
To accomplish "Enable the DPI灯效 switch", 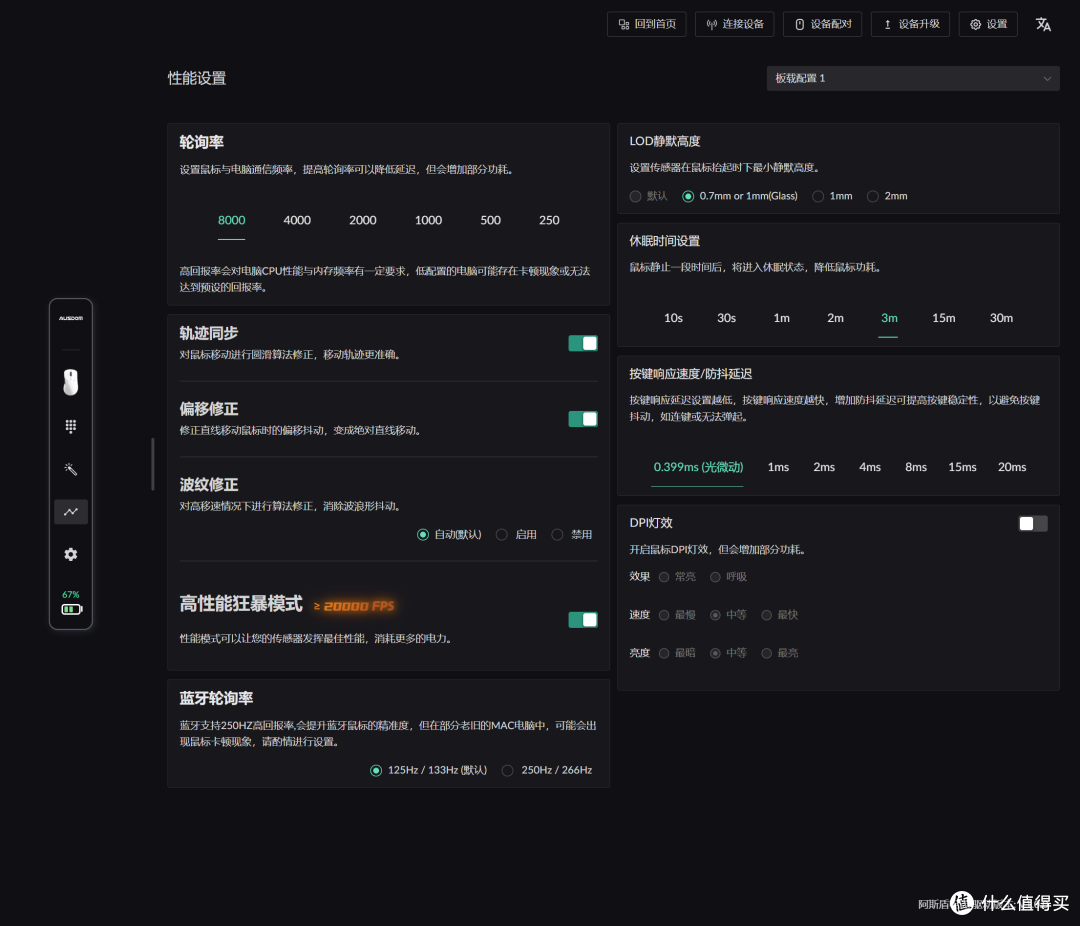I will [x=1032, y=524].
